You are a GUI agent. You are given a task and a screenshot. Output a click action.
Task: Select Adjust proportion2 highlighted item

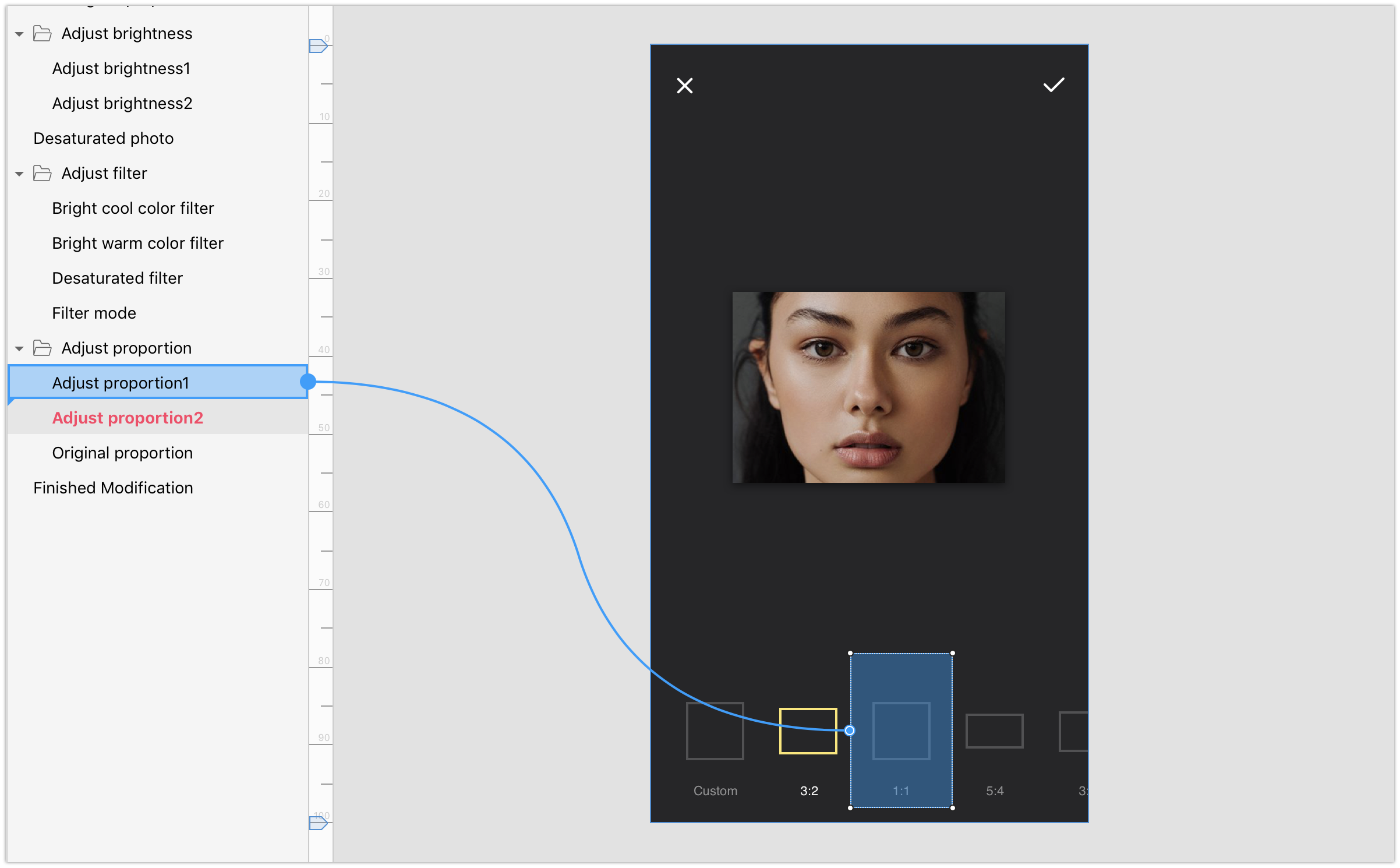128,418
